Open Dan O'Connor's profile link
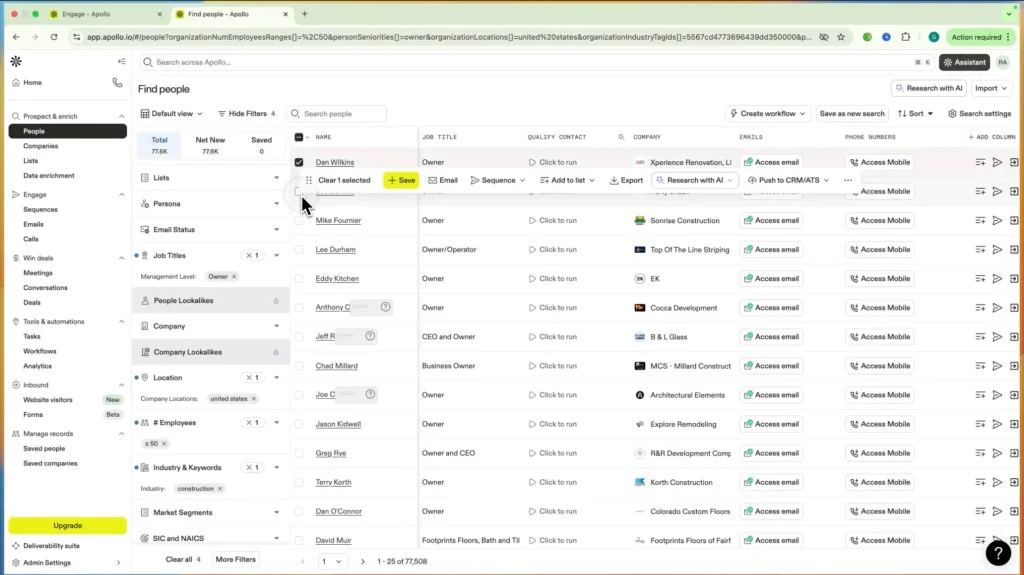 click(x=338, y=512)
